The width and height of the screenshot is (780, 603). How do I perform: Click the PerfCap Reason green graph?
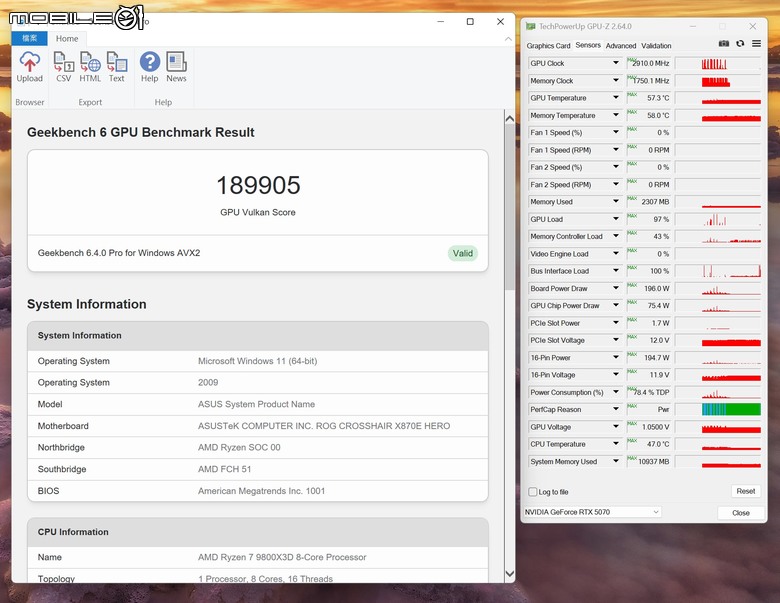pyautogui.click(x=731, y=409)
